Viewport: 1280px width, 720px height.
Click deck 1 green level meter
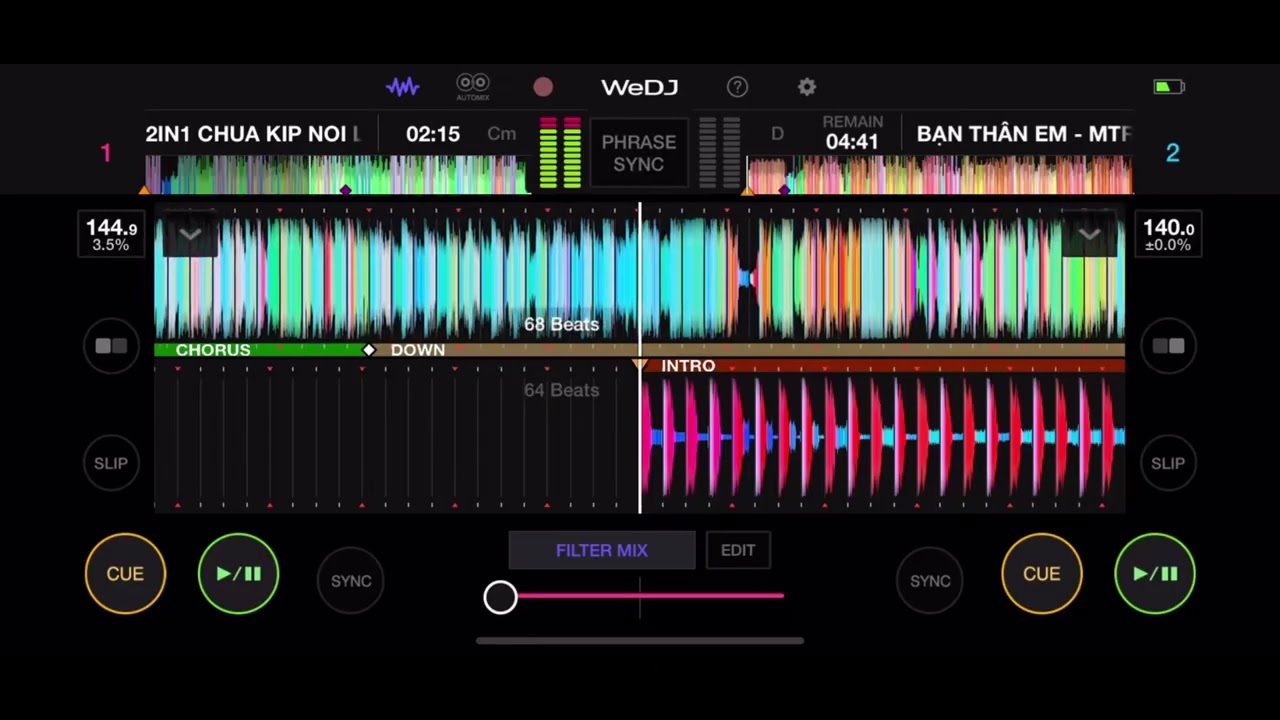pyautogui.click(x=560, y=153)
